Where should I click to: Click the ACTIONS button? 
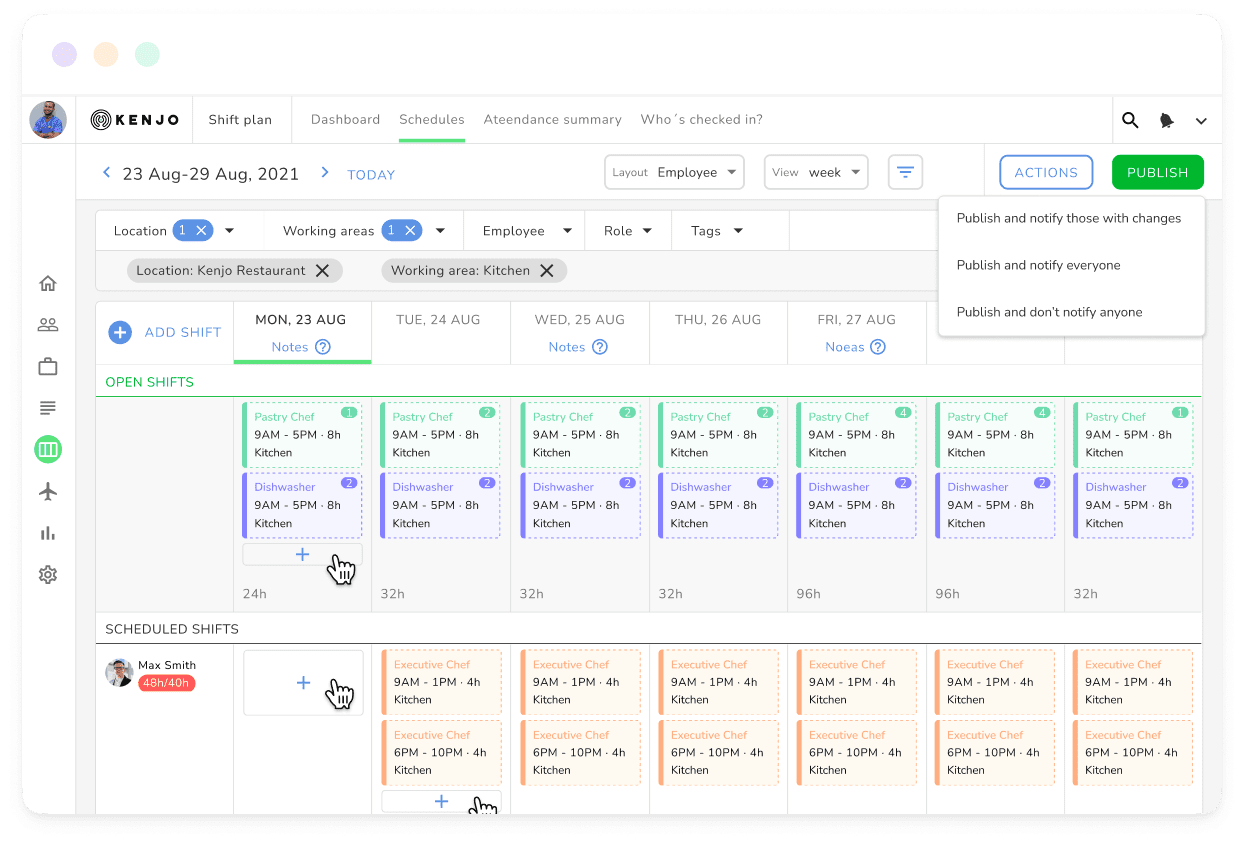click(x=1046, y=172)
